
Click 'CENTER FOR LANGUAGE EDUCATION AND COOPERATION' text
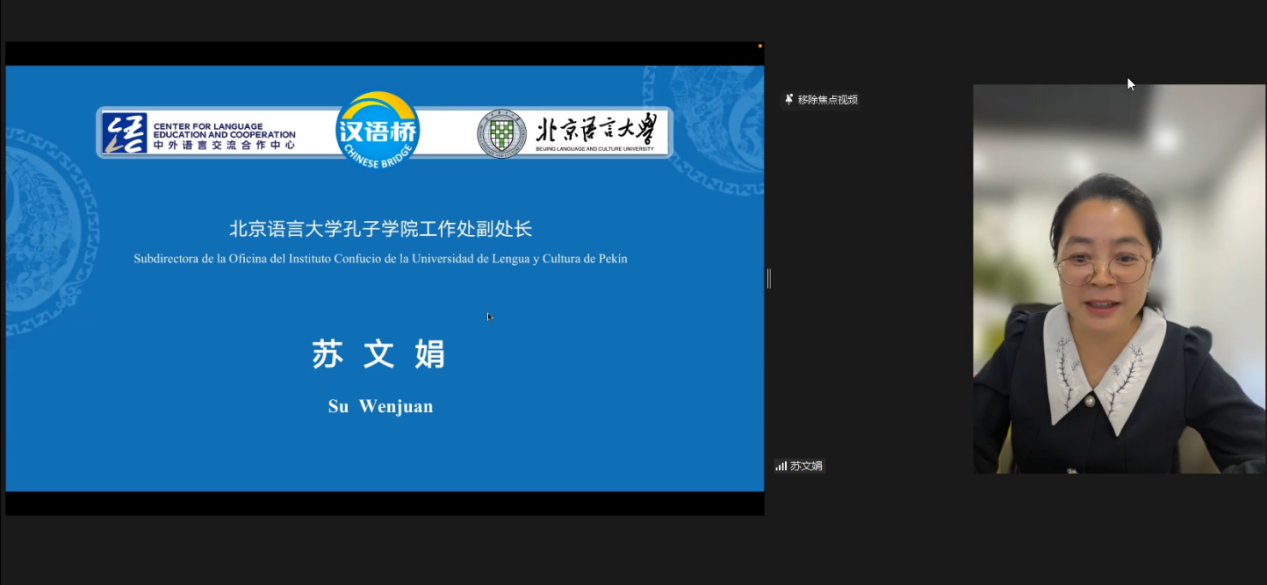point(224,129)
